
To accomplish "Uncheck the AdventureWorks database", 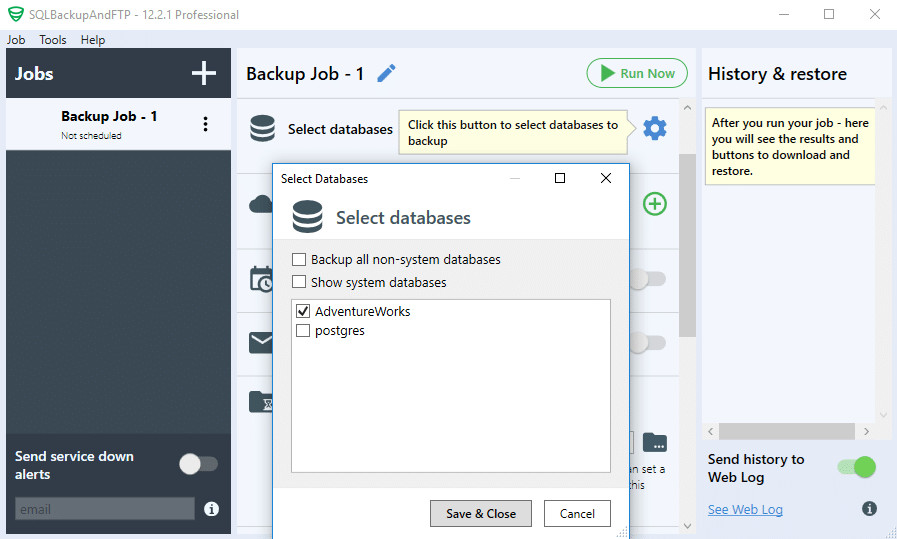I will click(303, 311).
